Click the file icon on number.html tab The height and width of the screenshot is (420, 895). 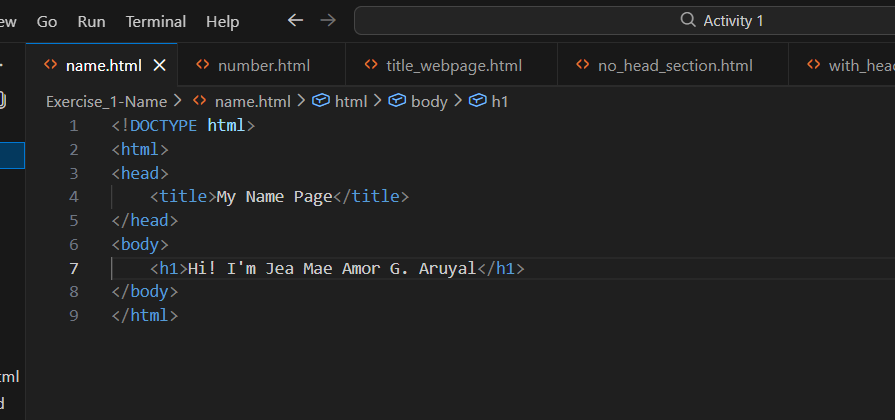point(203,65)
